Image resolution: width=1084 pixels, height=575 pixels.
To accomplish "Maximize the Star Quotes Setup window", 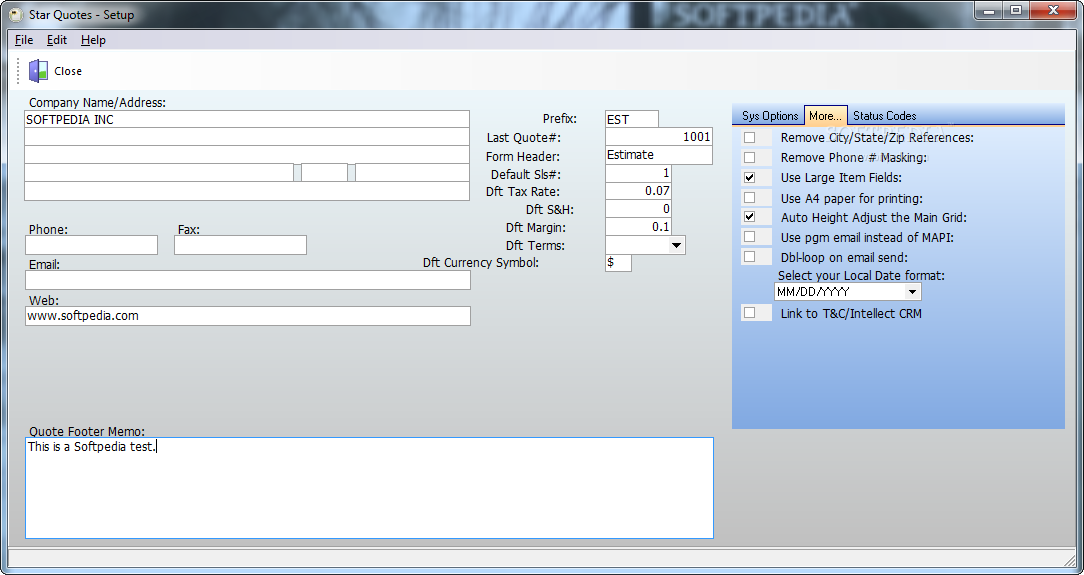I will pyautogui.click(x=1016, y=10).
